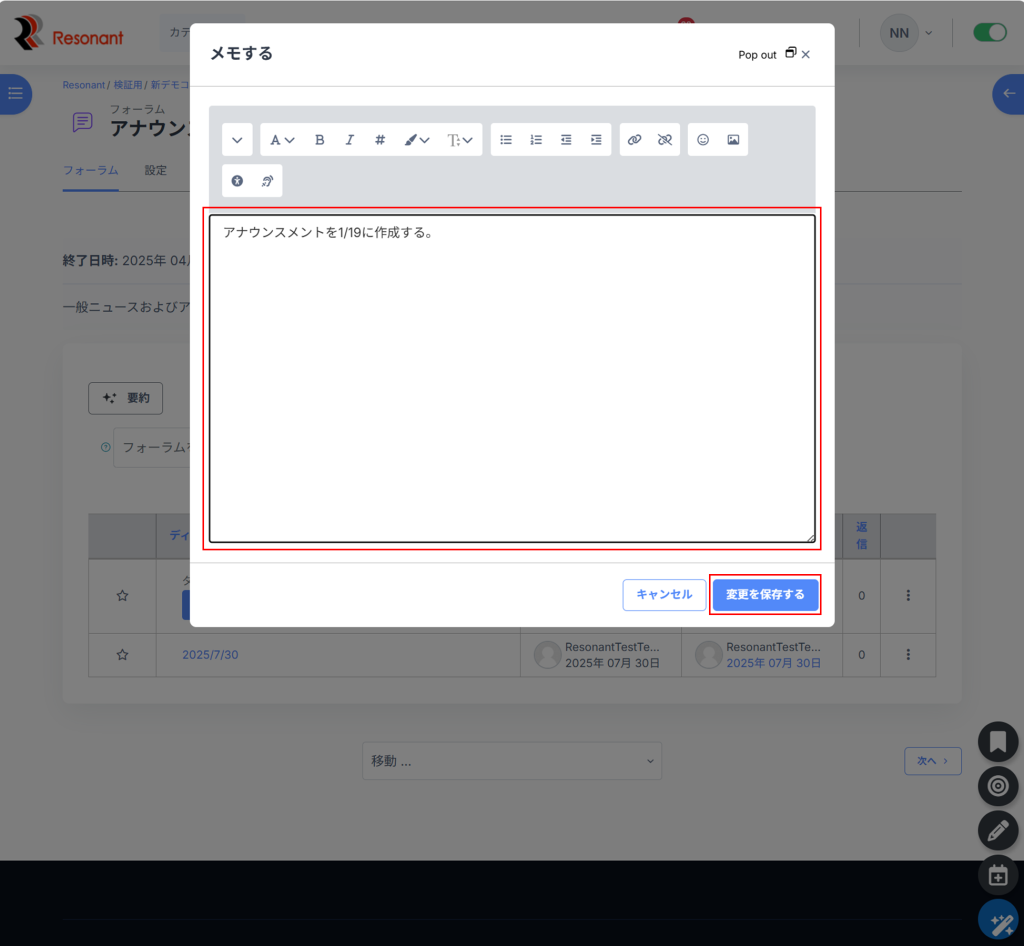This screenshot has height=946, width=1024.
Task: Insert a numbered ordered list
Action: pos(536,140)
